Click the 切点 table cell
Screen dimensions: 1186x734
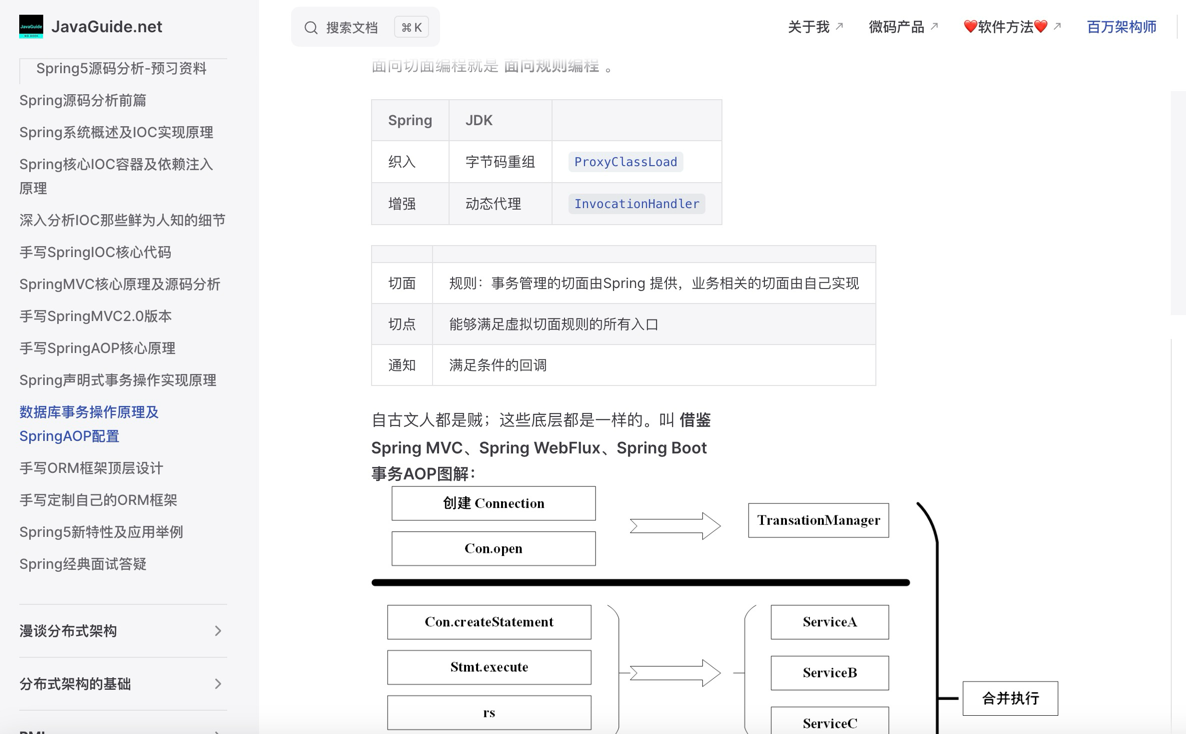point(402,324)
